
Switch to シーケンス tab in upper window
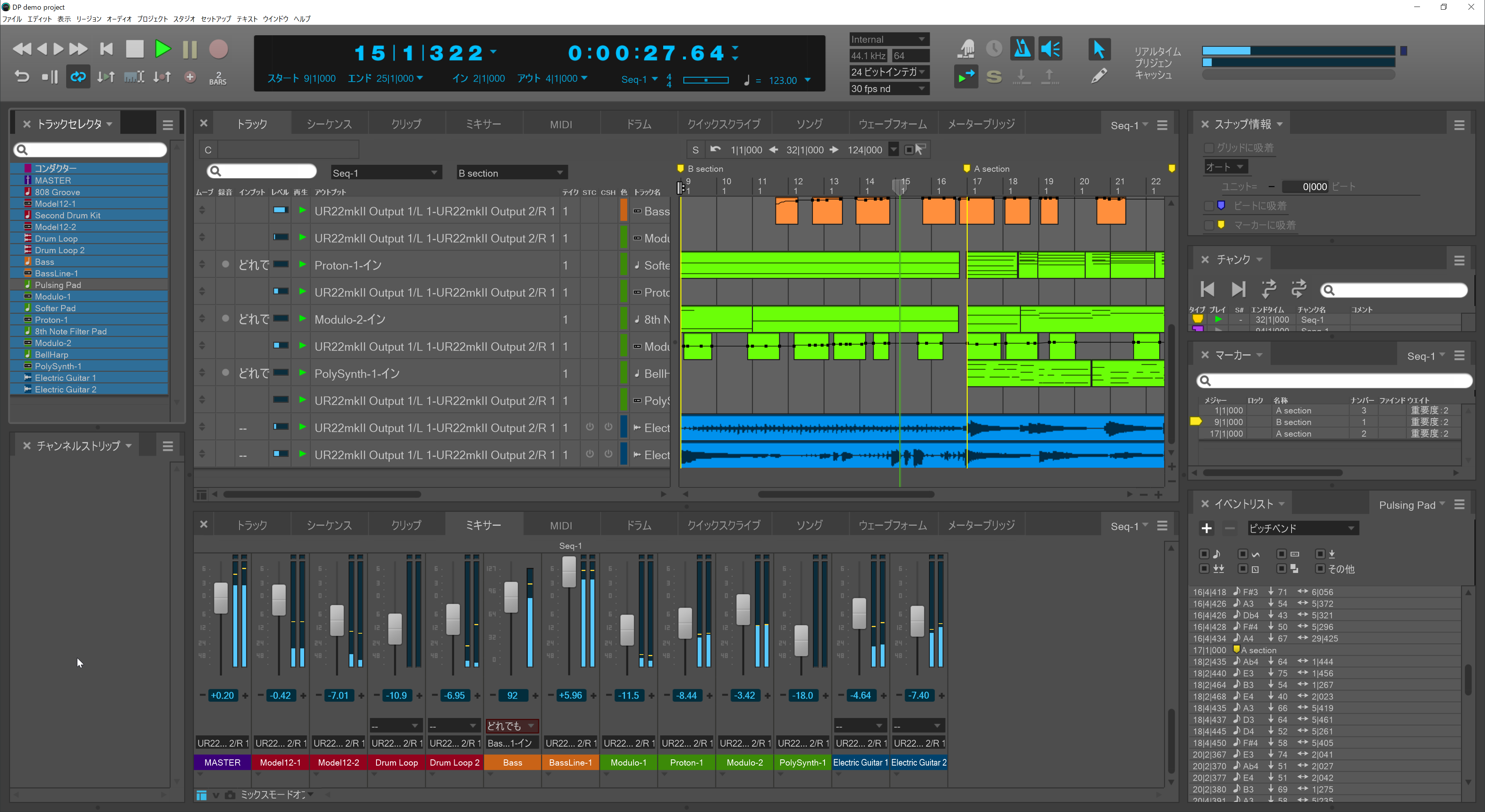[x=328, y=125]
